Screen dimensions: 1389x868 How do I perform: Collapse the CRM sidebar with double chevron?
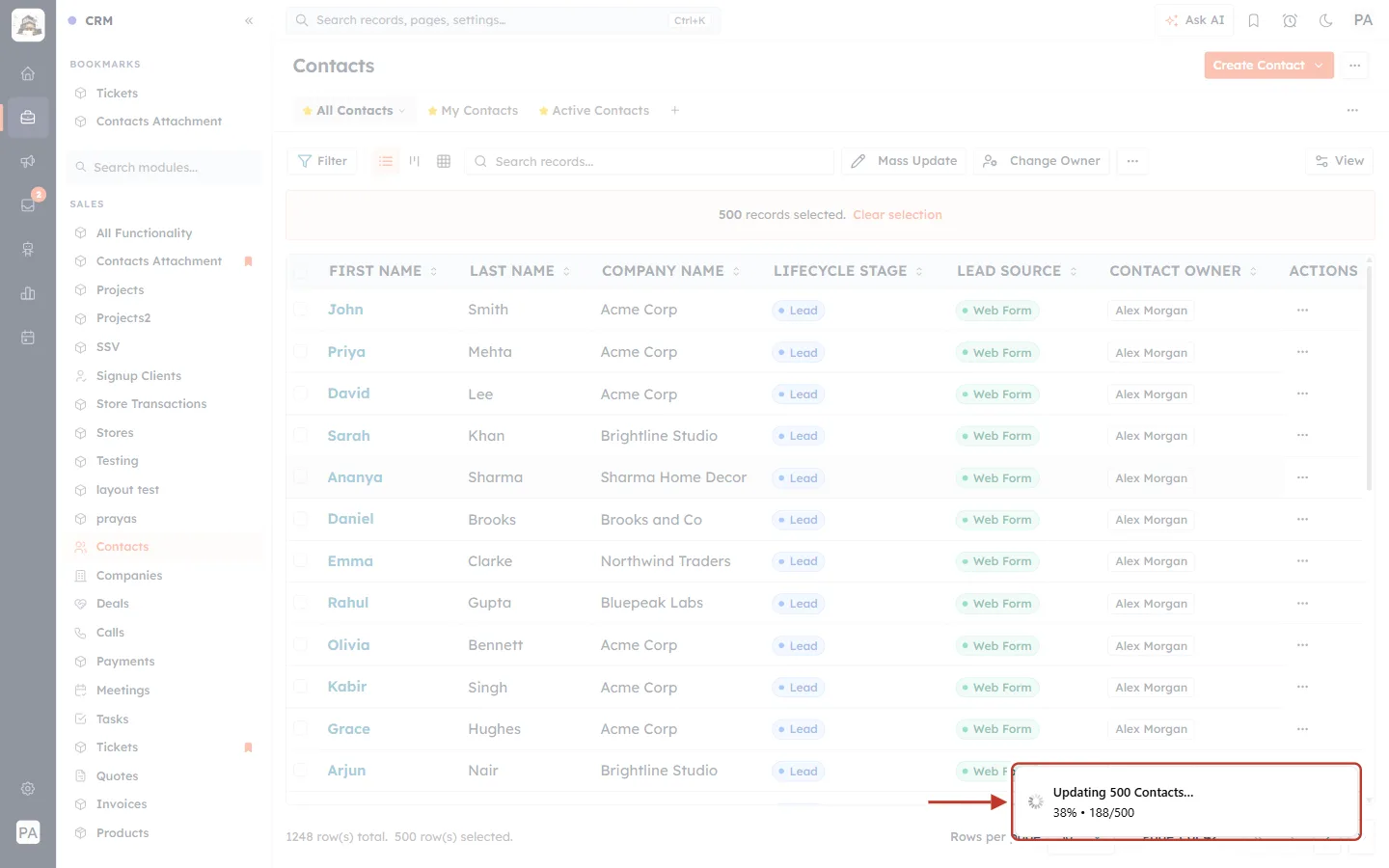point(249,20)
